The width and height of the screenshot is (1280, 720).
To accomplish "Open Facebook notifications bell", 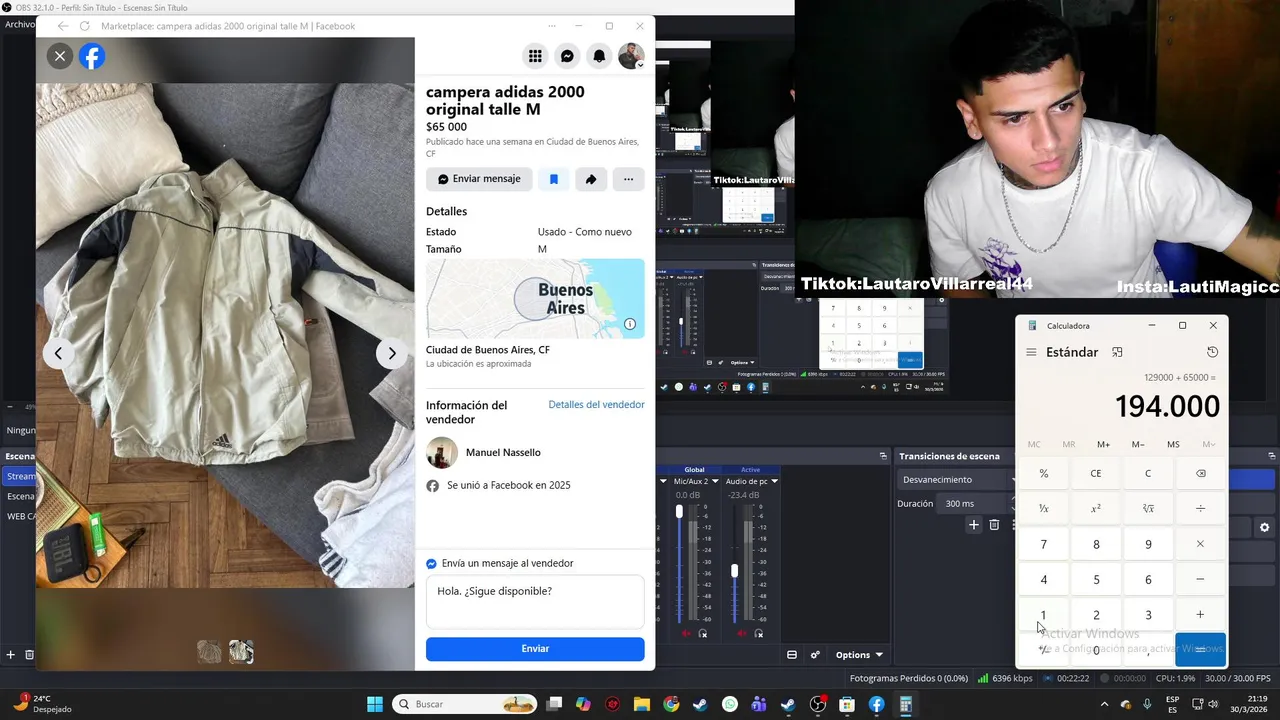I will (x=599, y=57).
